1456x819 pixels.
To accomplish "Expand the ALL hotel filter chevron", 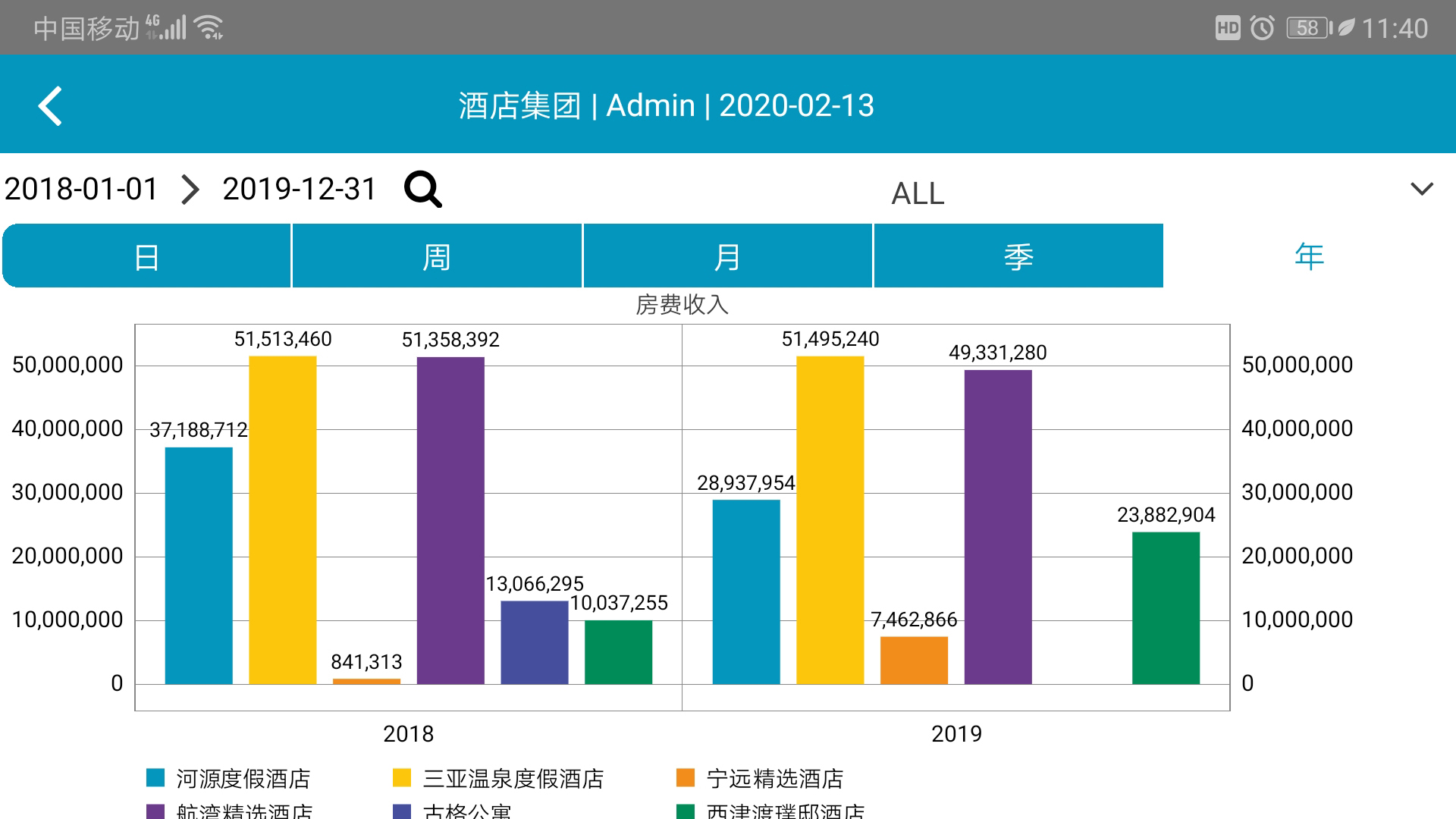I will [x=1421, y=188].
